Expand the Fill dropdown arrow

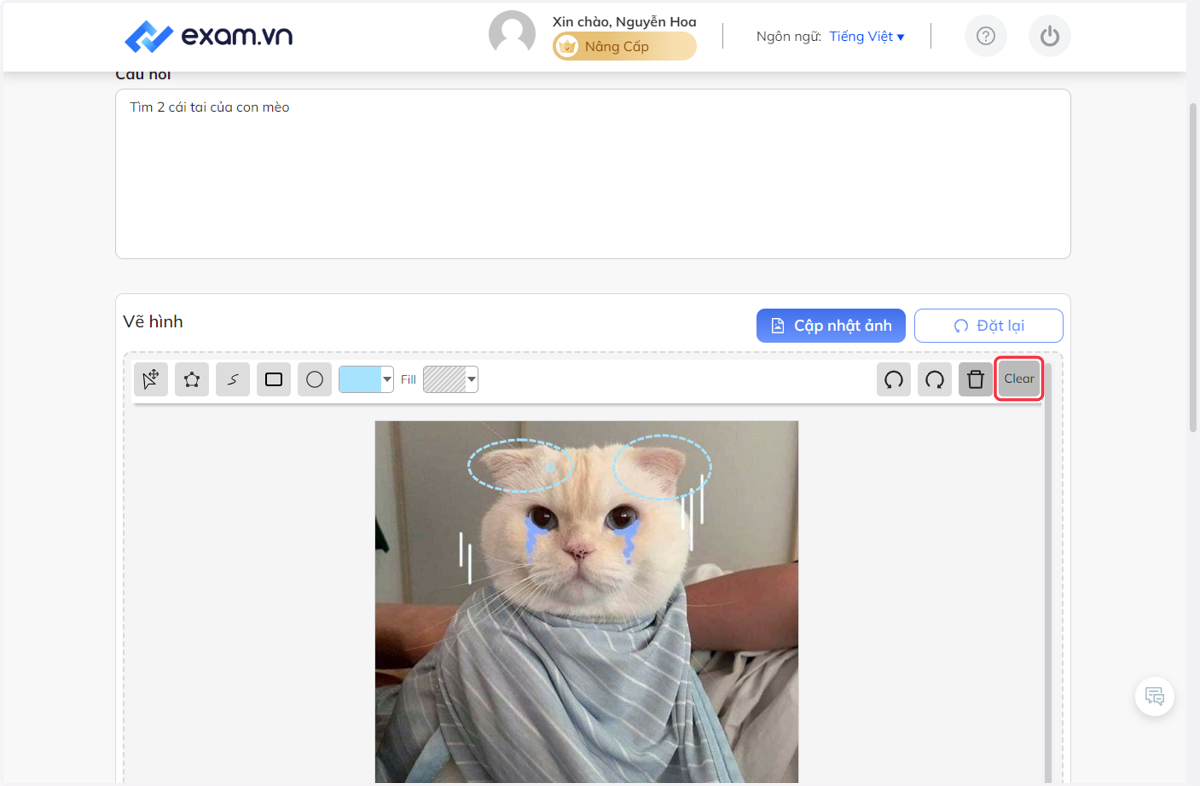(x=472, y=379)
